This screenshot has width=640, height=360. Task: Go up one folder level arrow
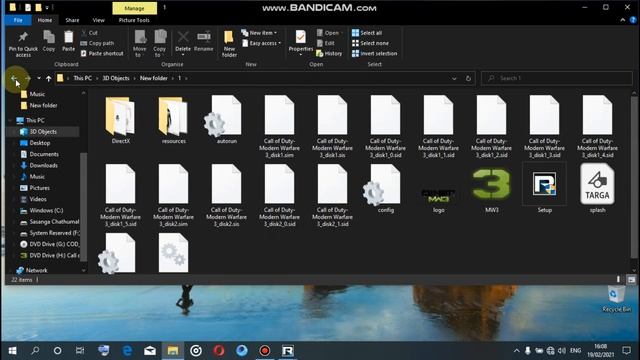coord(49,78)
